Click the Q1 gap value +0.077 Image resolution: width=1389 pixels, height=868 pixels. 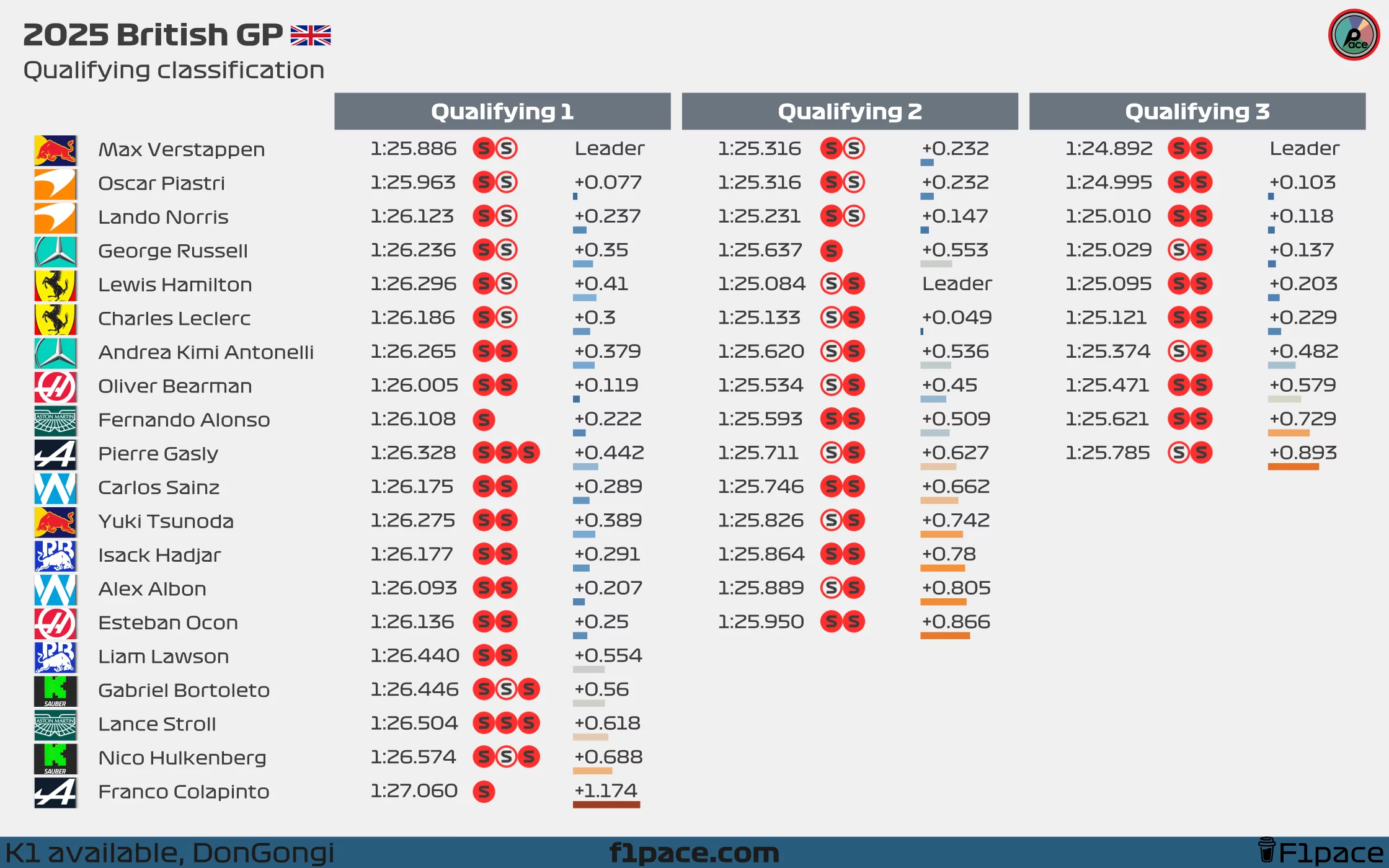608,183
